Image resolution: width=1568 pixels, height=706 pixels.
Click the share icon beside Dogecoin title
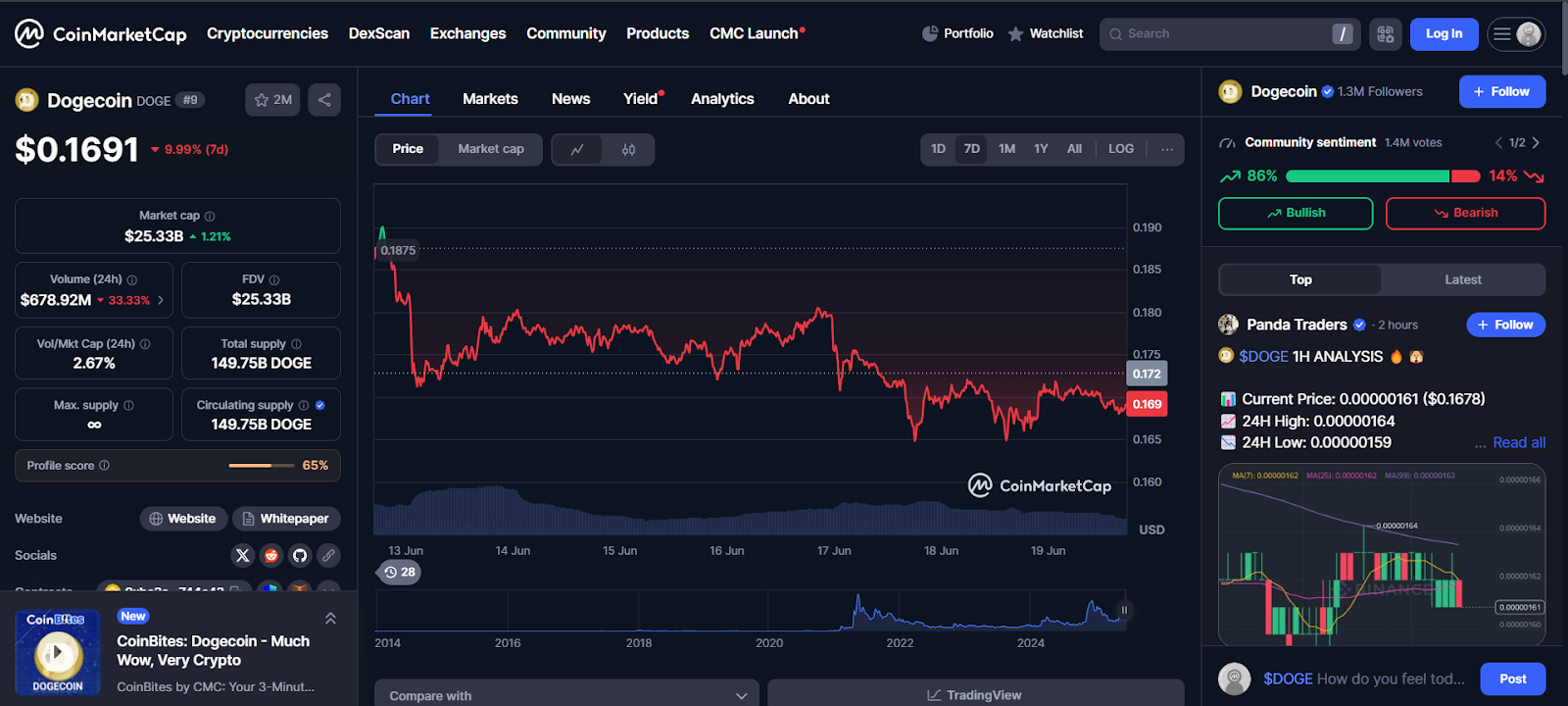pyautogui.click(x=324, y=100)
